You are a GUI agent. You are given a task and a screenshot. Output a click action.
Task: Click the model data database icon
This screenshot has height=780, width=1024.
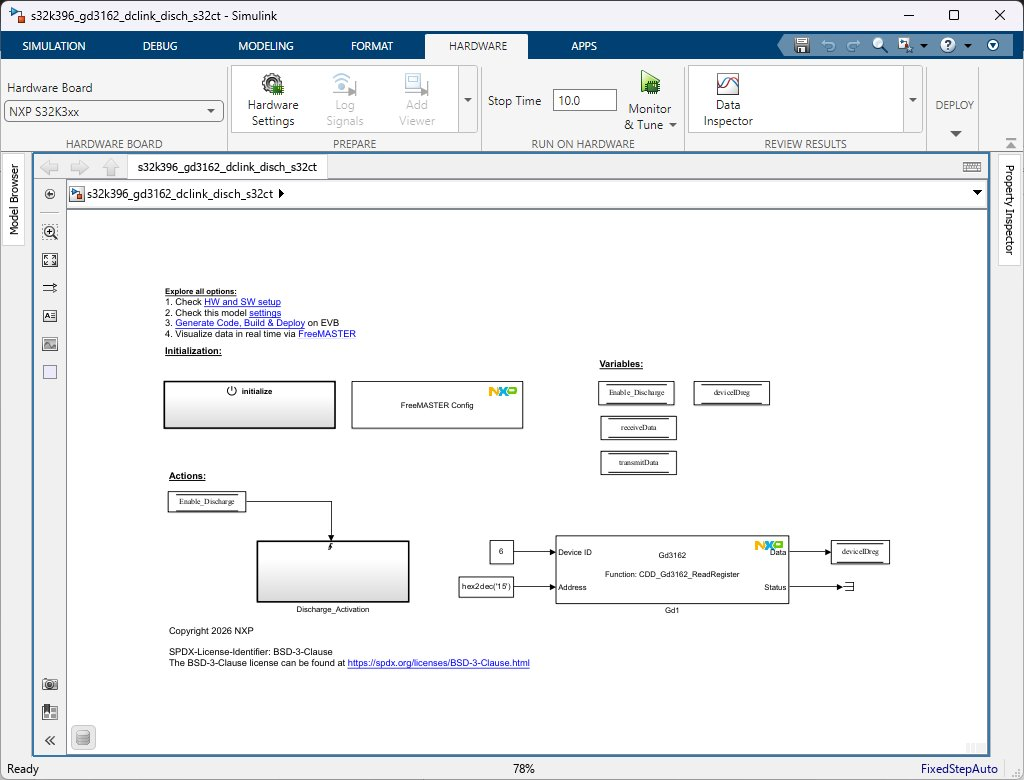click(x=83, y=738)
